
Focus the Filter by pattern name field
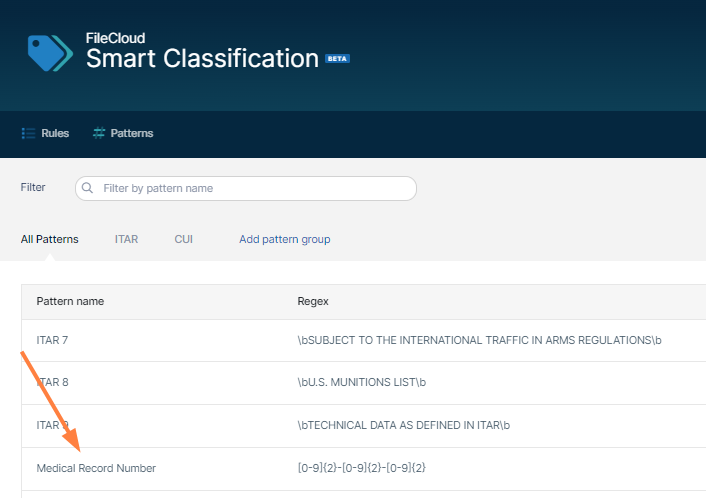tap(255, 188)
